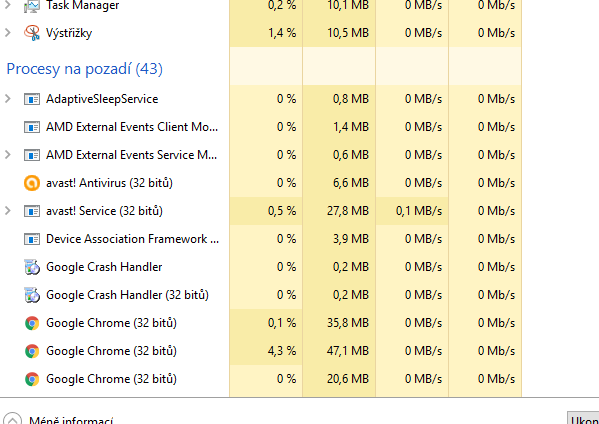Click the AMD External Events Service icon
Image resolution: width=599 pixels, height=424 pixels.
32,155
